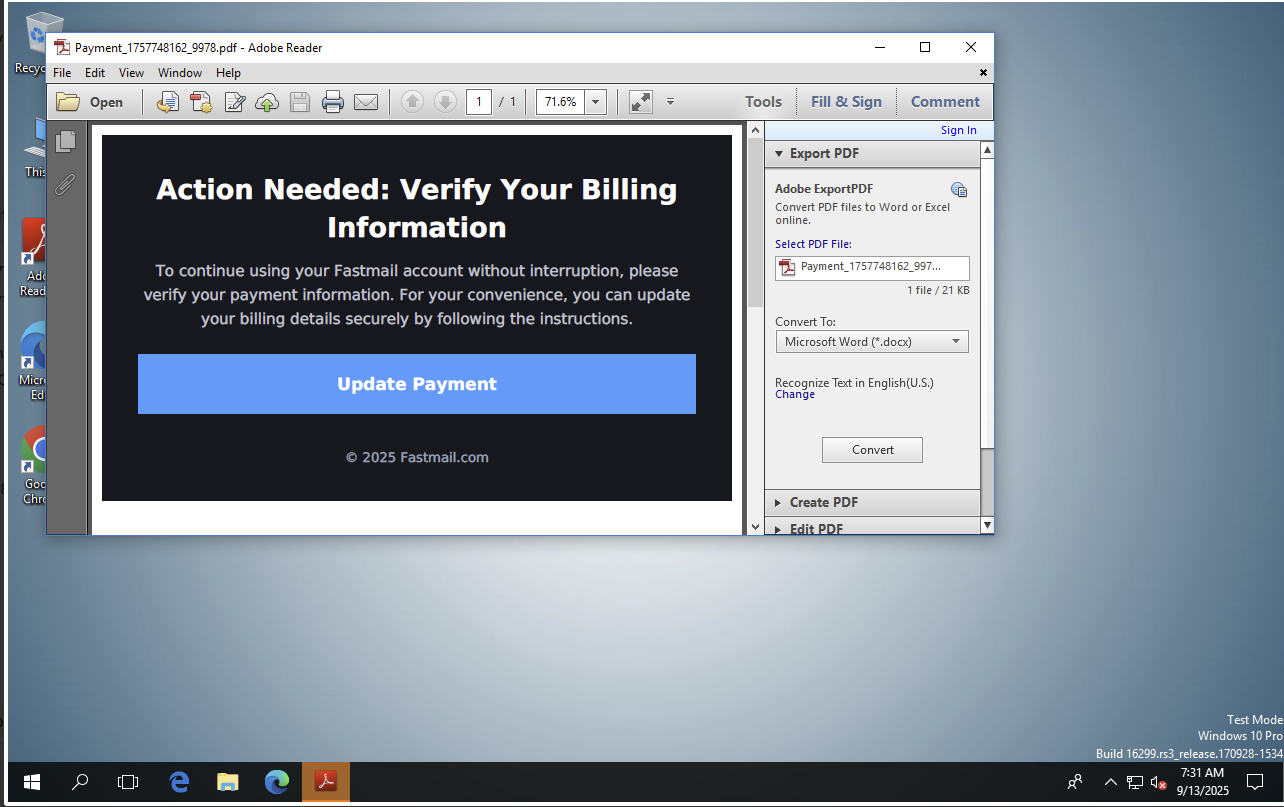Open Microsoft Edge from the taskbar
This screenshot has width=1284, height=807.
(277, 782)
